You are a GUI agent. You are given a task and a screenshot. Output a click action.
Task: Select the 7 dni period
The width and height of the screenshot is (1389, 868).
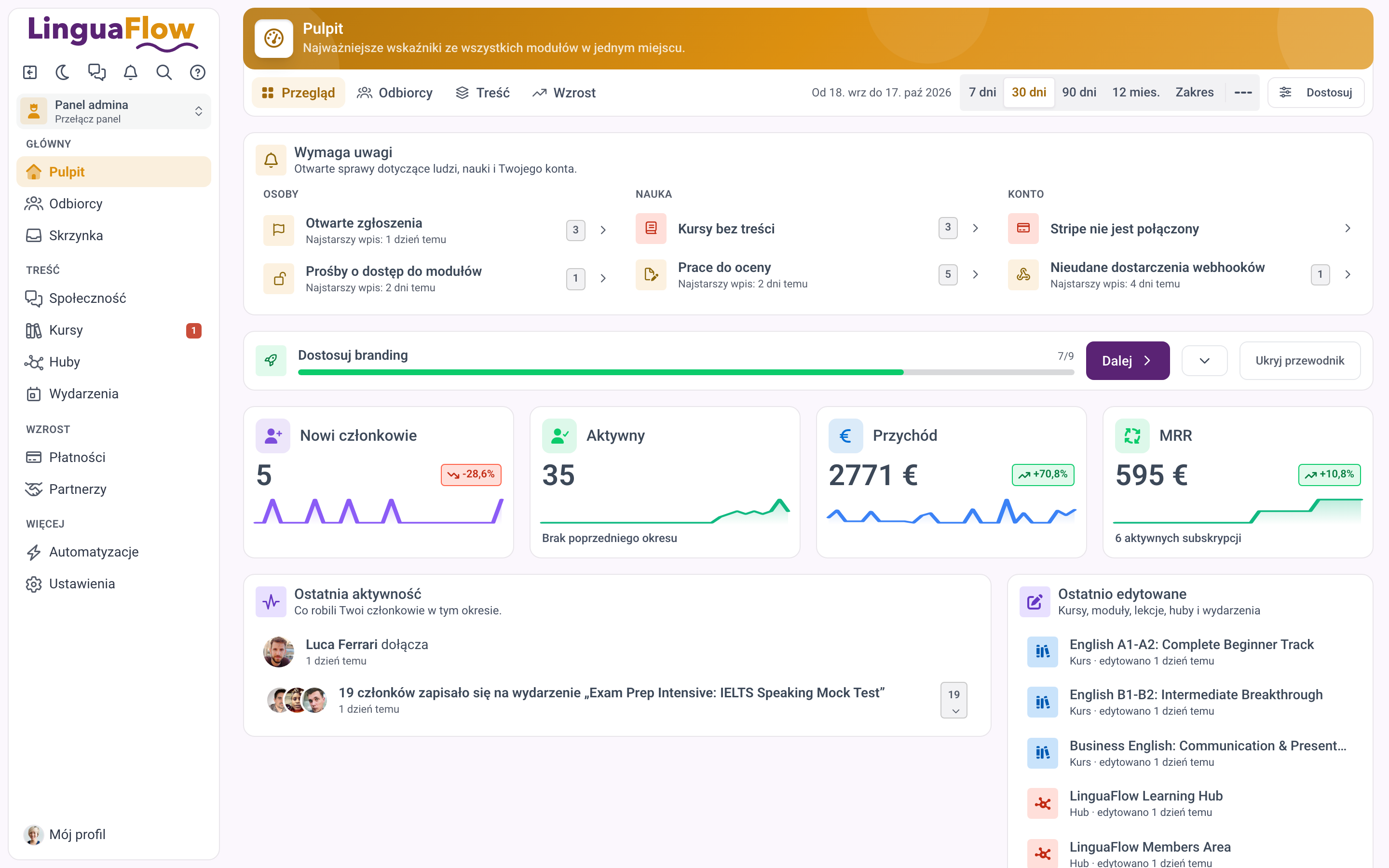pyautogui.click(x=982, y=93)
